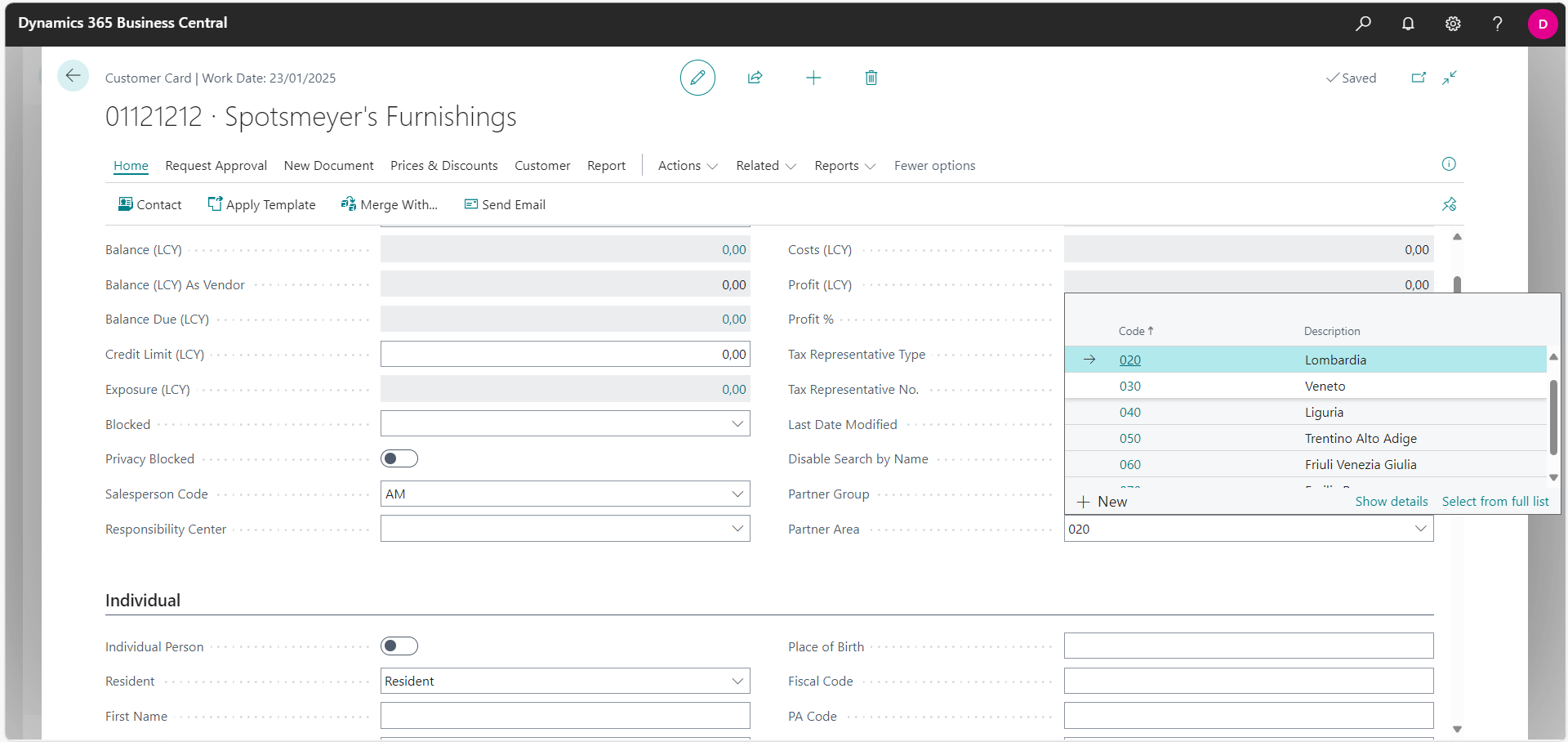Open card in new window icon
Viewport: 1568px width, 742px height.
[1419, 78]
